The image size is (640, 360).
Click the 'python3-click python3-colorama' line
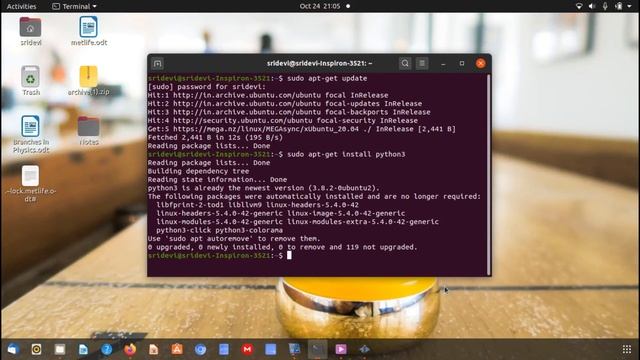(x=220, y=230)
